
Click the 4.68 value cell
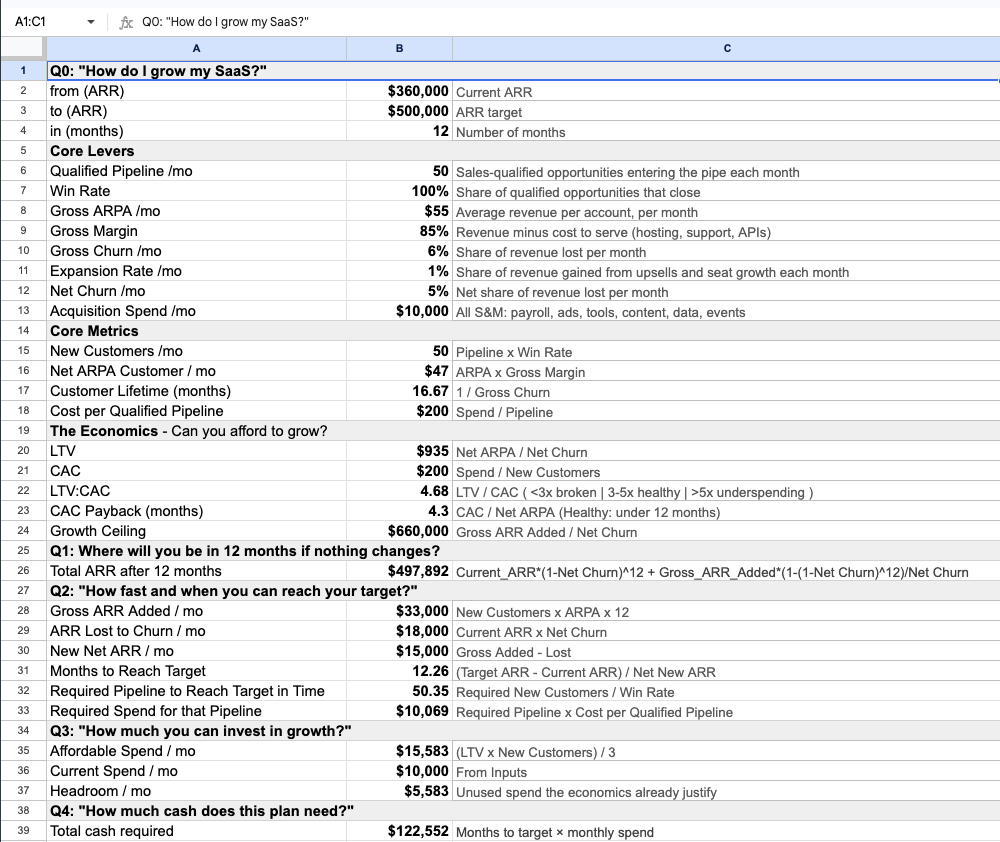399,491
